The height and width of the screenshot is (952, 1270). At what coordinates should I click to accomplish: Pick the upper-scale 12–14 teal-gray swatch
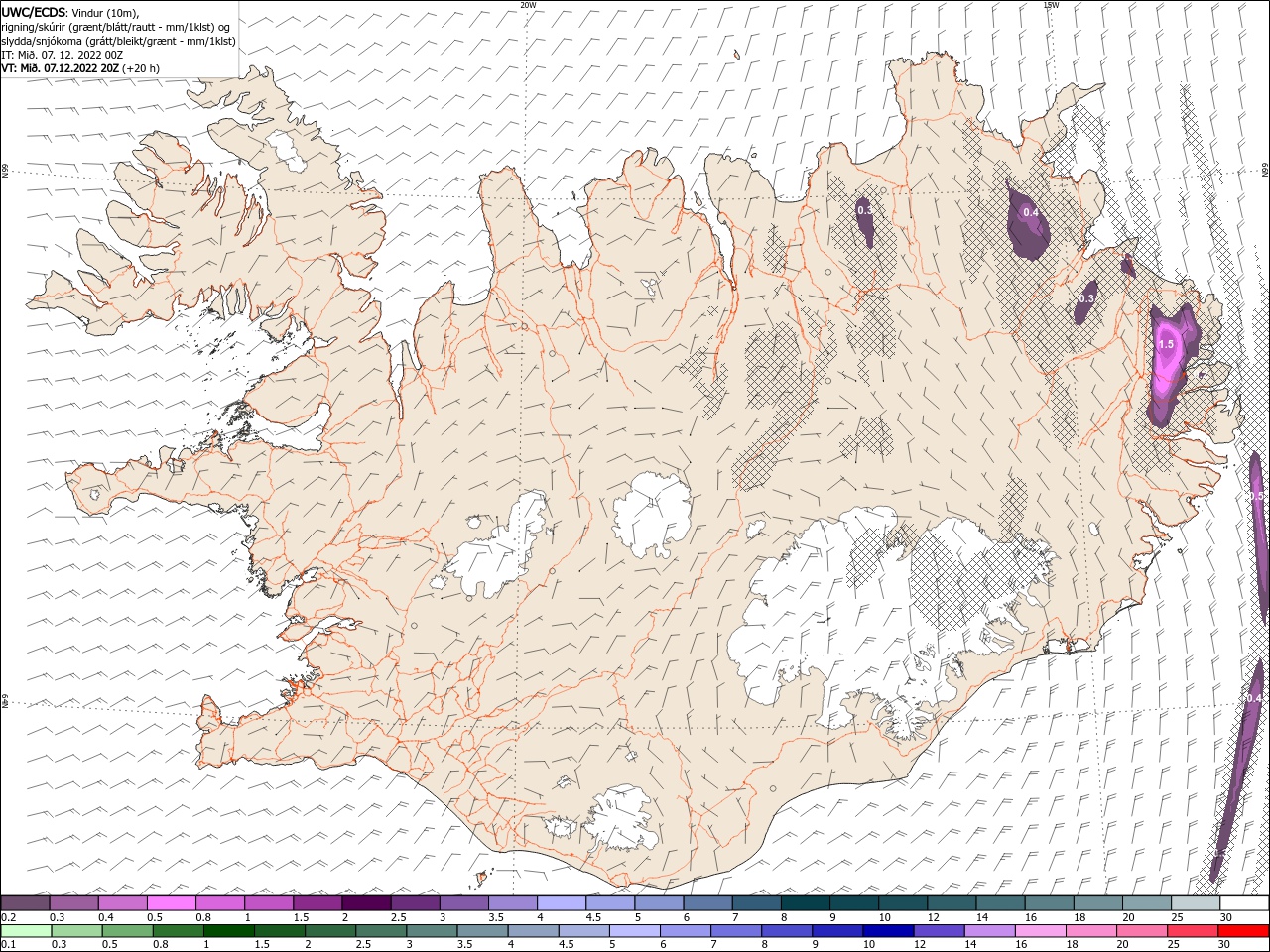point(952,903)
